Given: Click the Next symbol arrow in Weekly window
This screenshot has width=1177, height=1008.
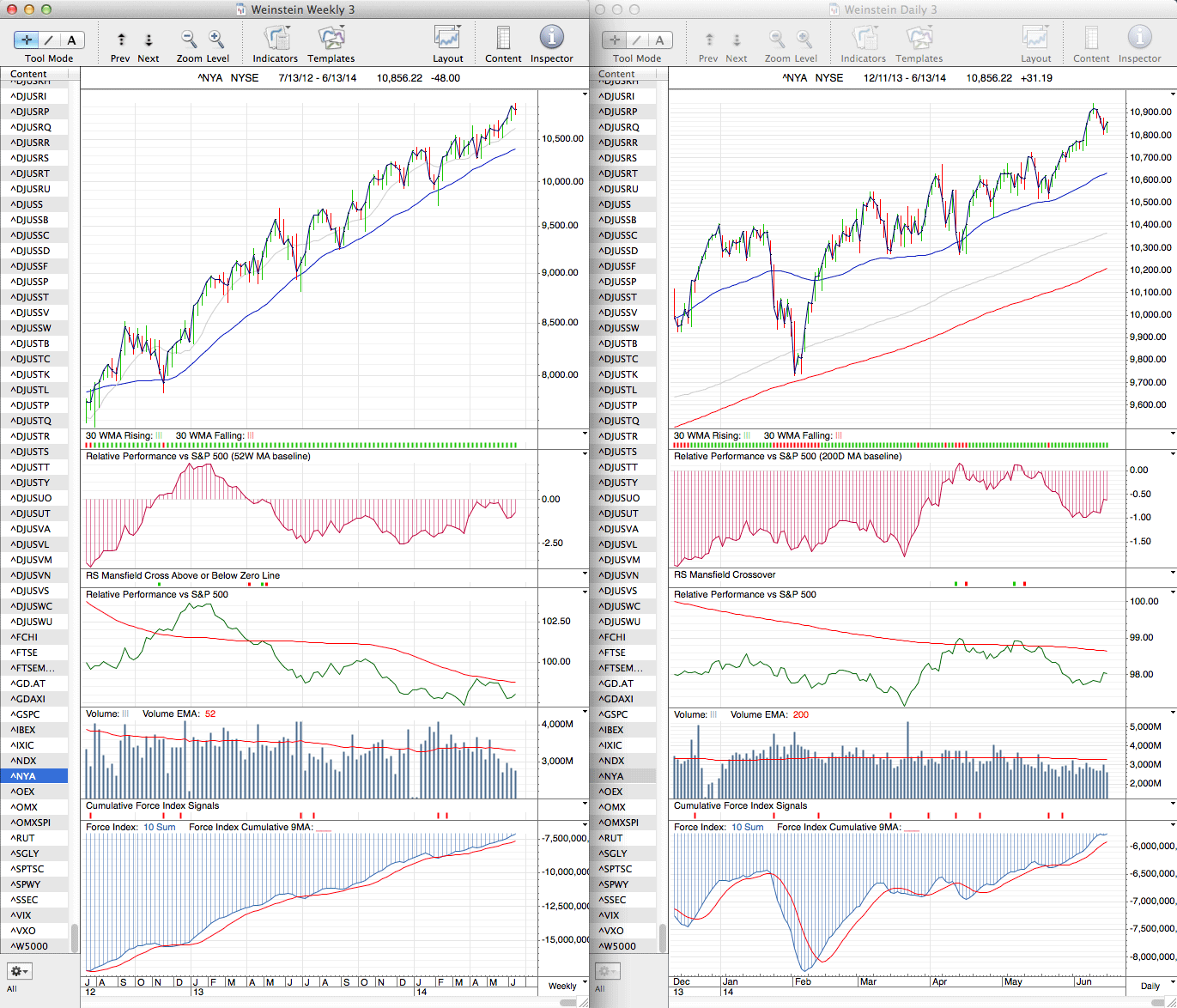Looking at the screenshot, I should (149, 39).
